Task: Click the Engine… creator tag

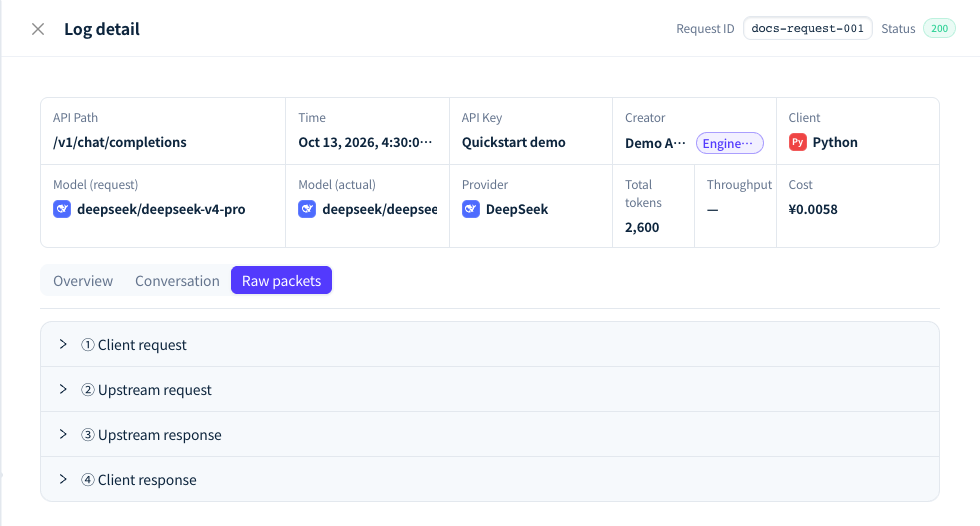Action: point(729,143)
